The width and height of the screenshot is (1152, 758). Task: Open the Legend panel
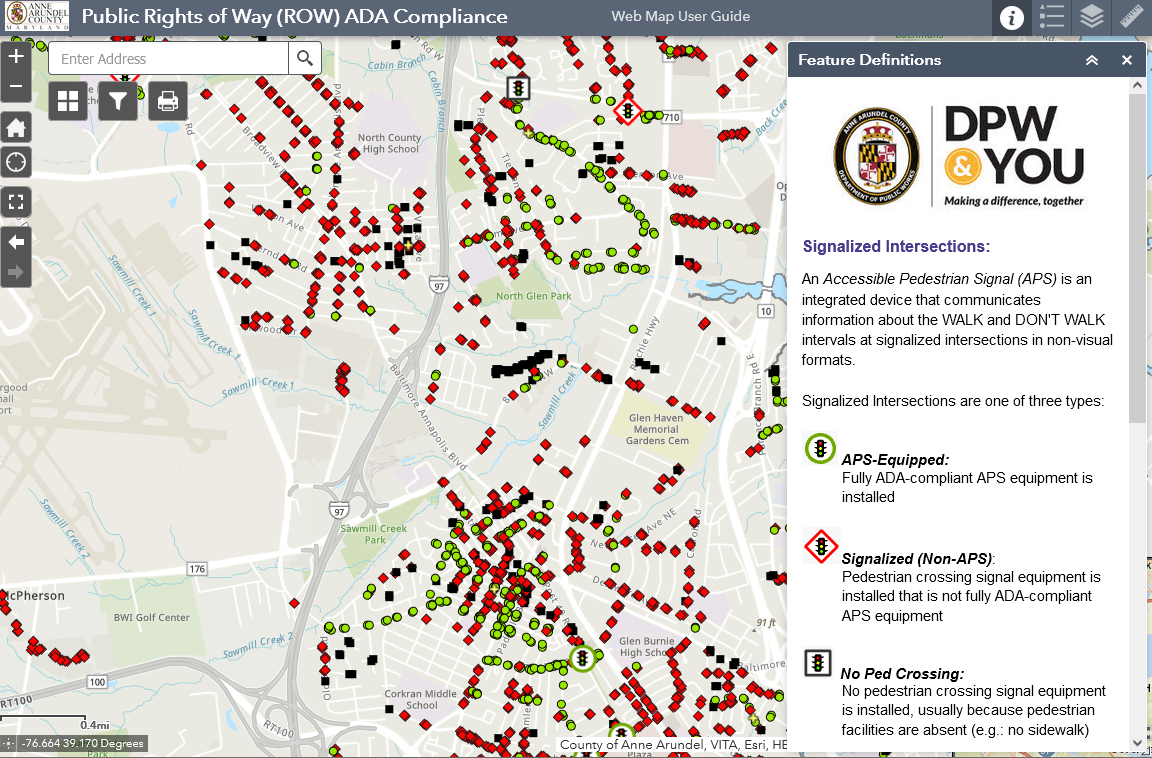1051,17
